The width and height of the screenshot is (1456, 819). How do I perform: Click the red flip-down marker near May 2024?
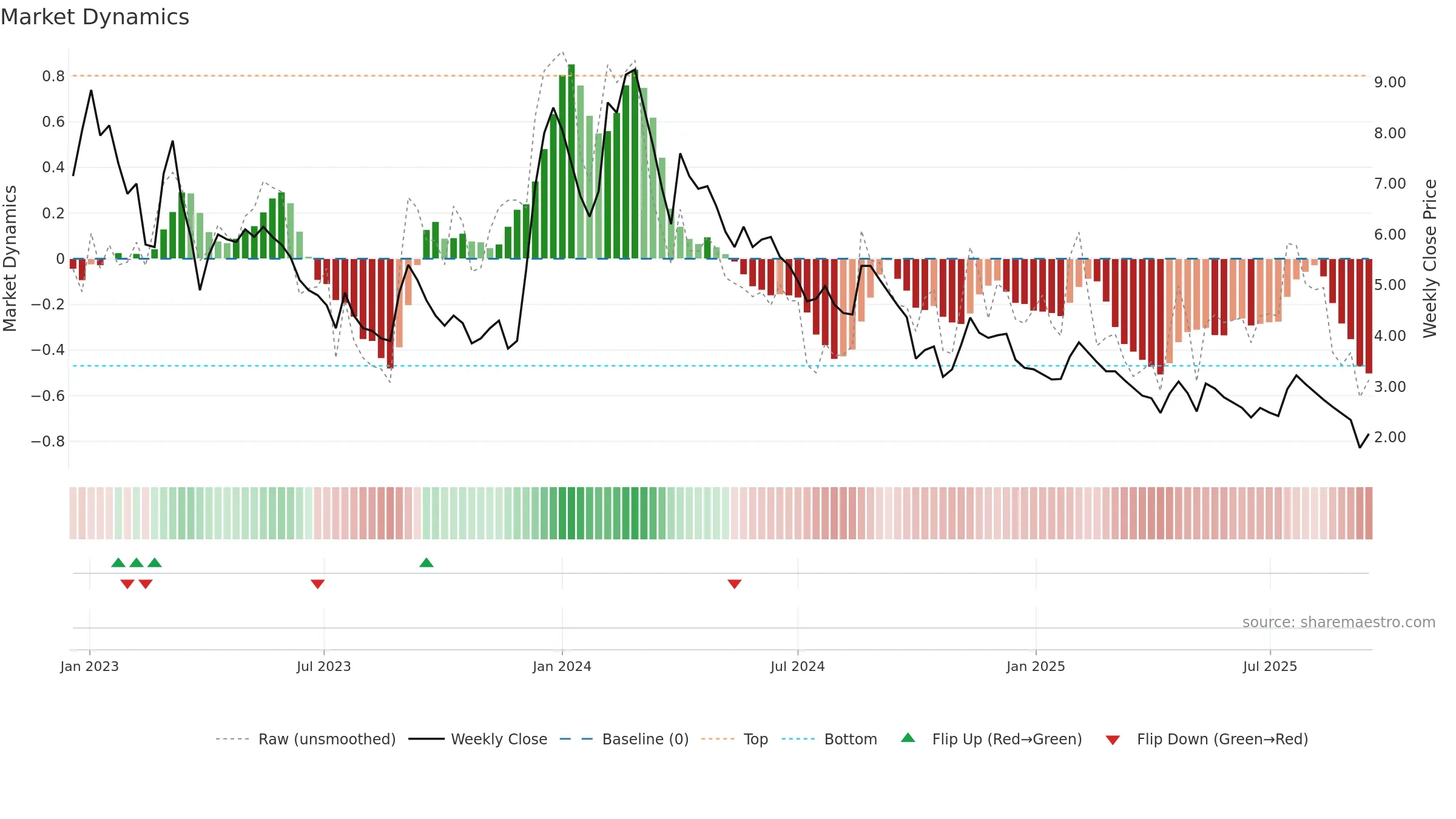click(x=735, y=584)
